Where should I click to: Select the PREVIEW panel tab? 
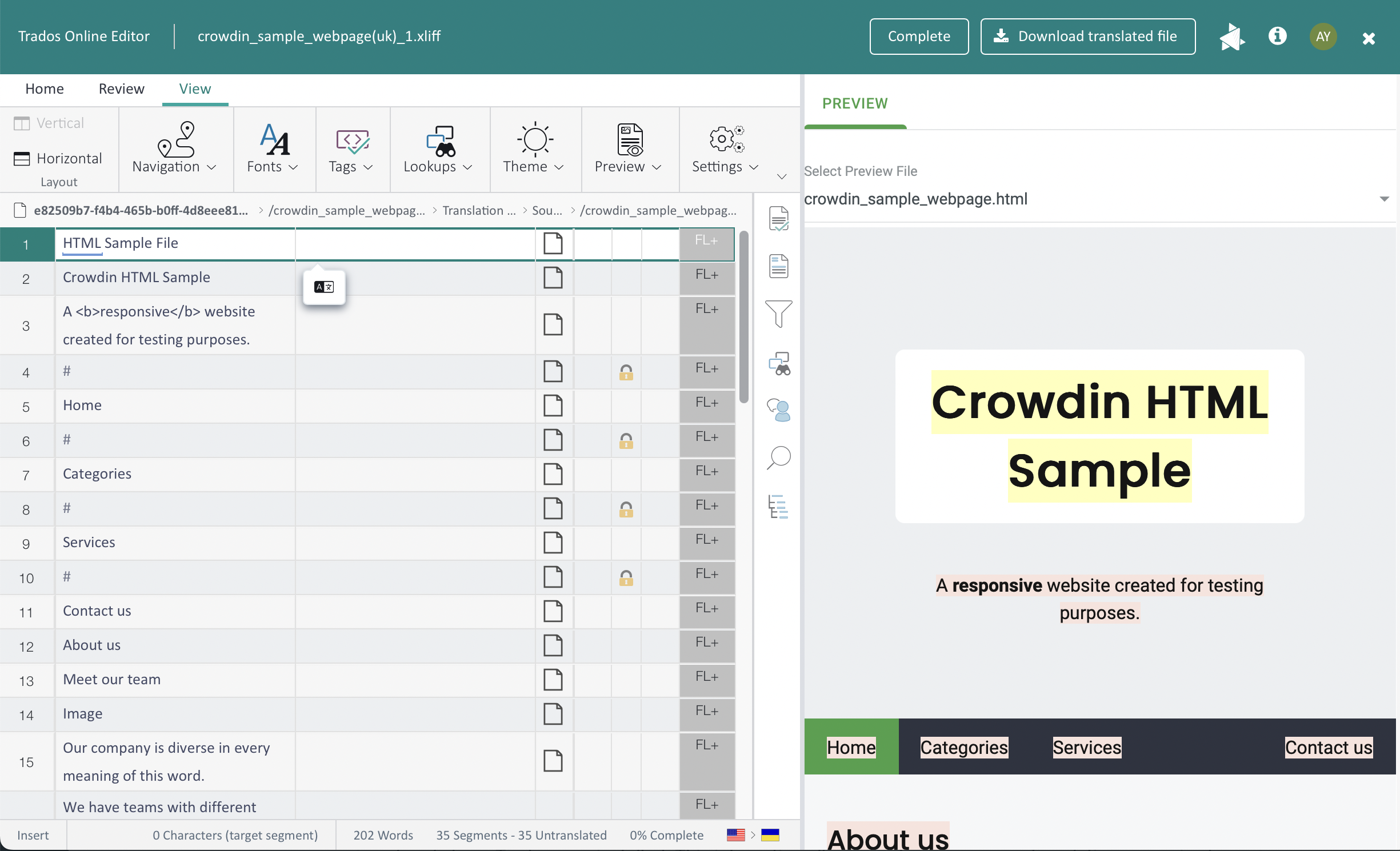855,103
